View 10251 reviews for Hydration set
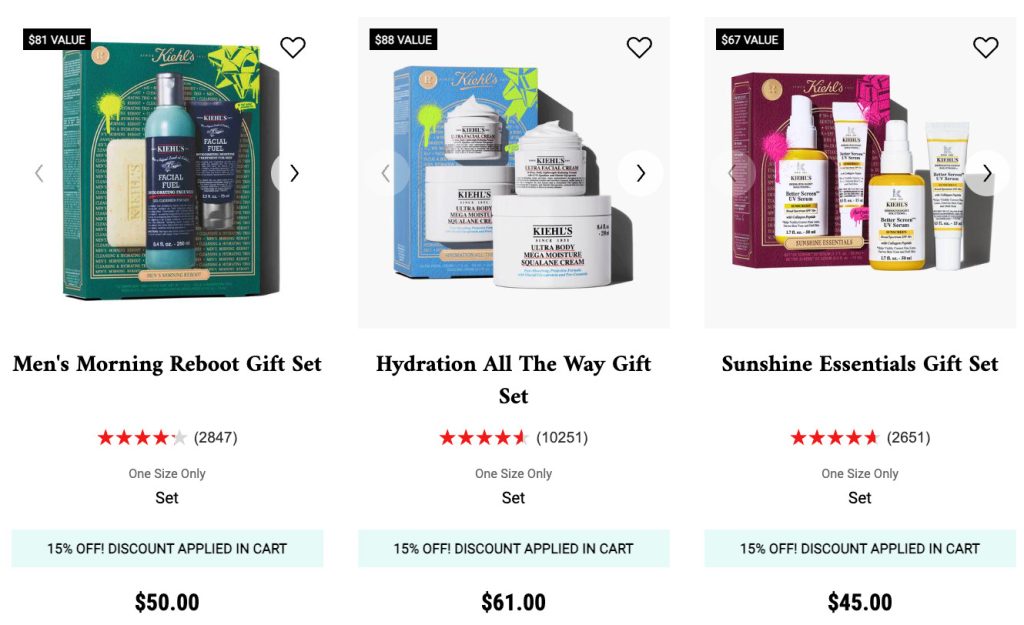Screen dimensions: 1024x625 click(x=513, y=438)
